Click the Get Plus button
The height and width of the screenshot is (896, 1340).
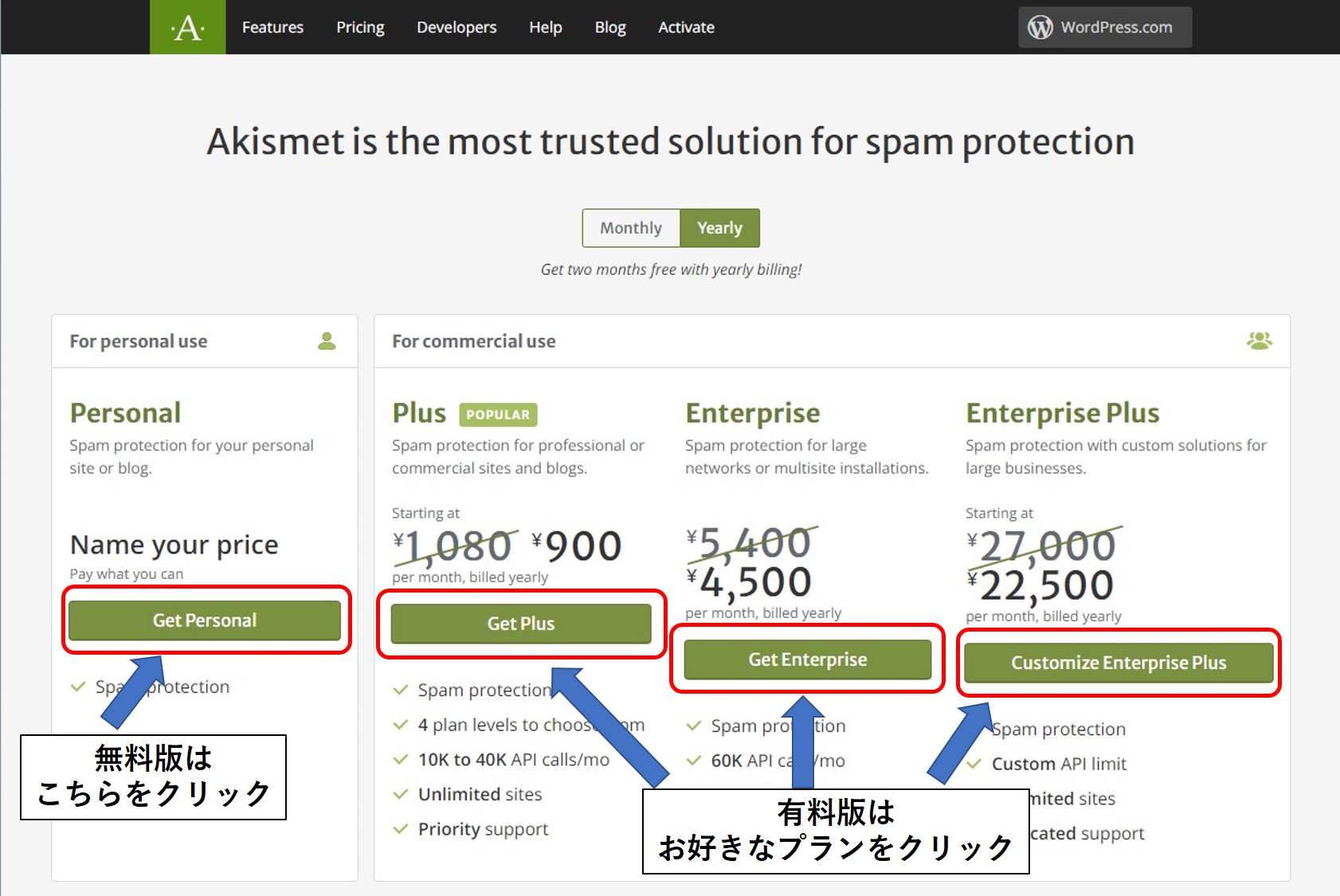click(521, 624)
